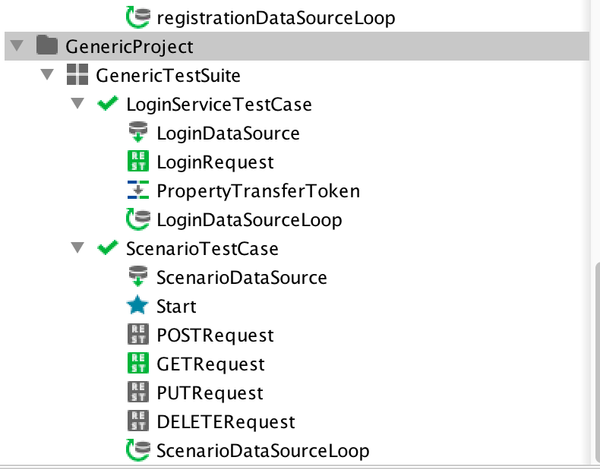The image size is (600, 469).
Task: Collapse the ScenarioTestCase node arrow
Action: click(76, 248)
